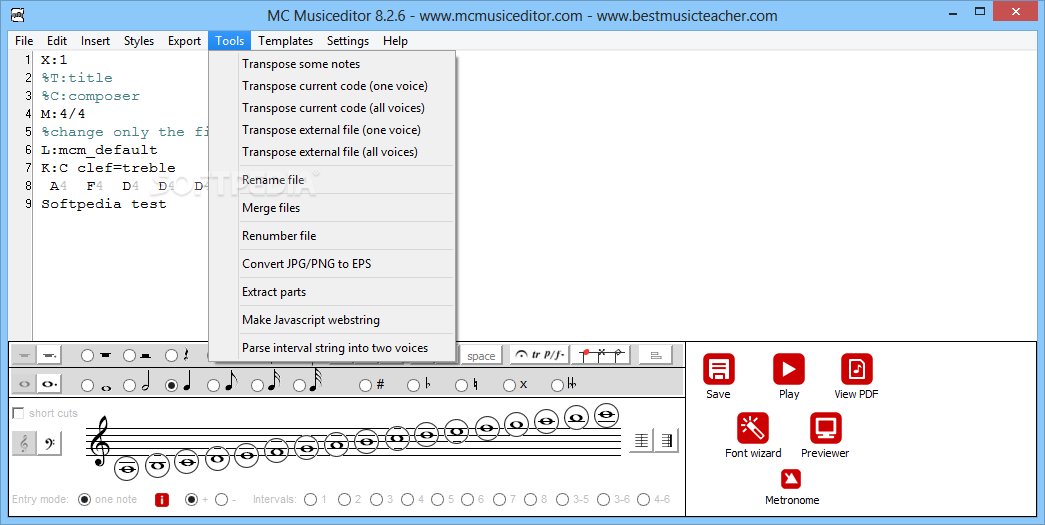Choose 'Convert JPG/PNG to EPS'

tap(332, 264)
